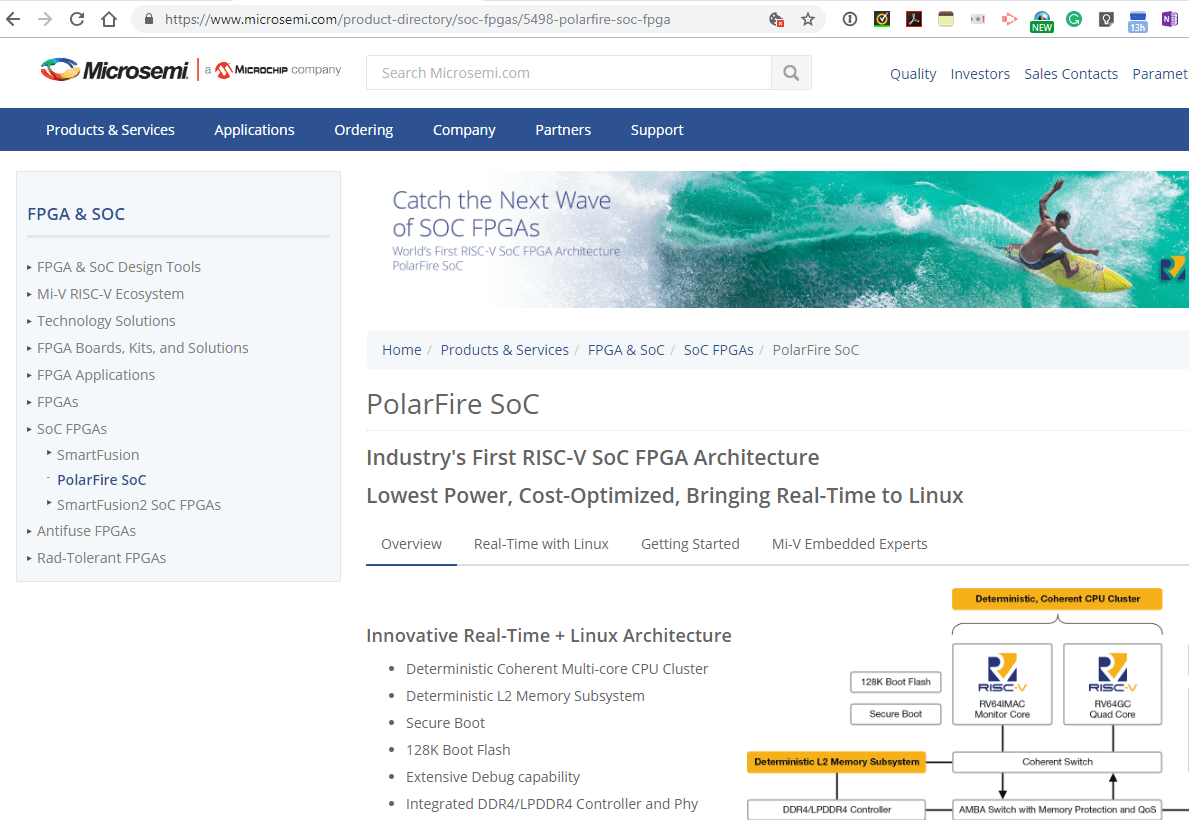The image size is (1189, 820).
Task: Click the Microsemi logo
Action: (x=115, y=70)
